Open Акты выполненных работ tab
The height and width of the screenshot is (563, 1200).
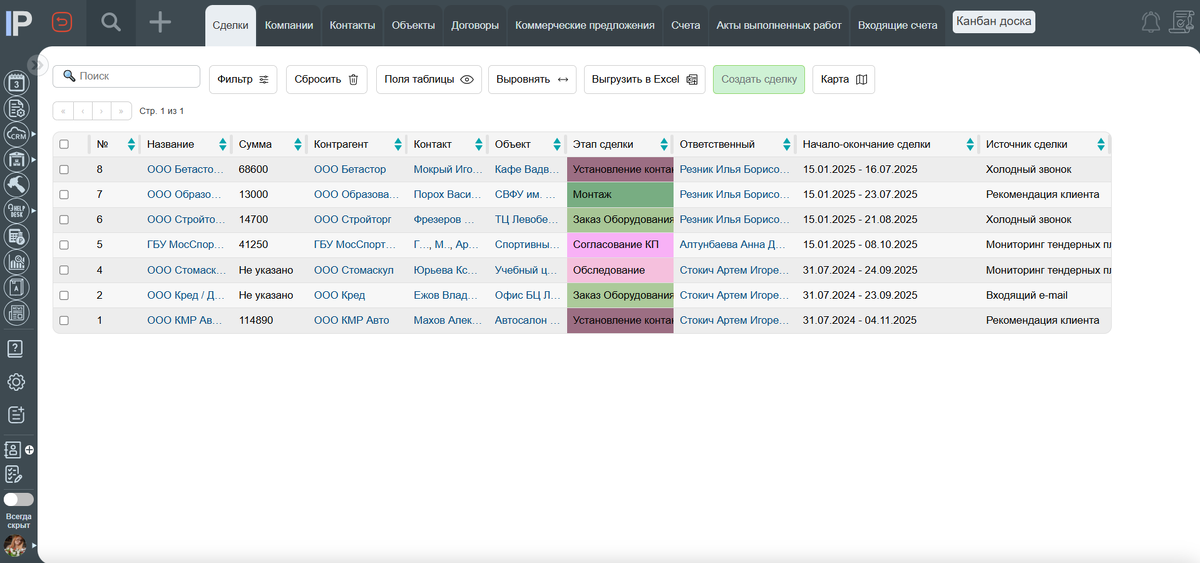[x=779, y=25]
